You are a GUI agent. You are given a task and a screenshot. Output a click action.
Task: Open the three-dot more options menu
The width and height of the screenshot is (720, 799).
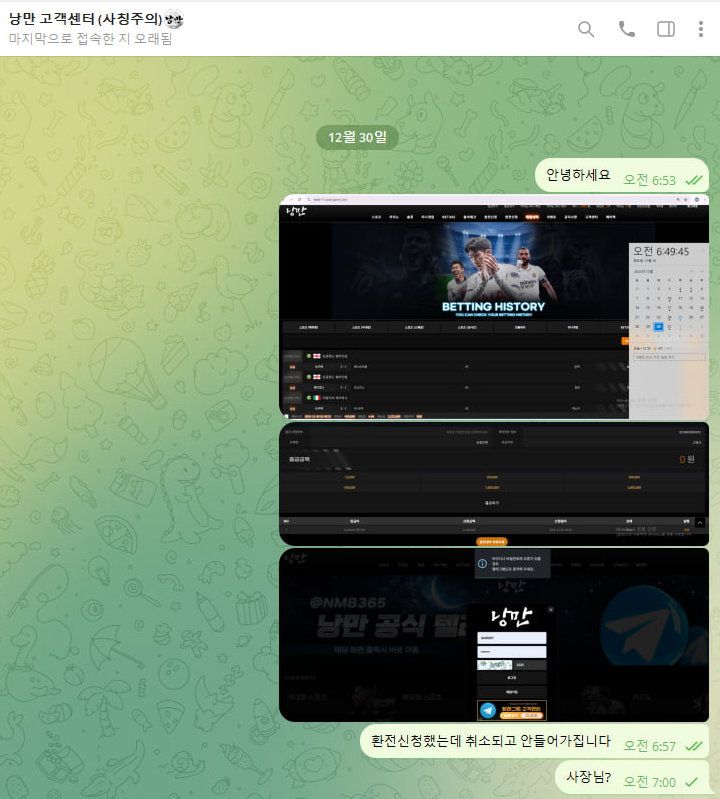click(700, 29)
